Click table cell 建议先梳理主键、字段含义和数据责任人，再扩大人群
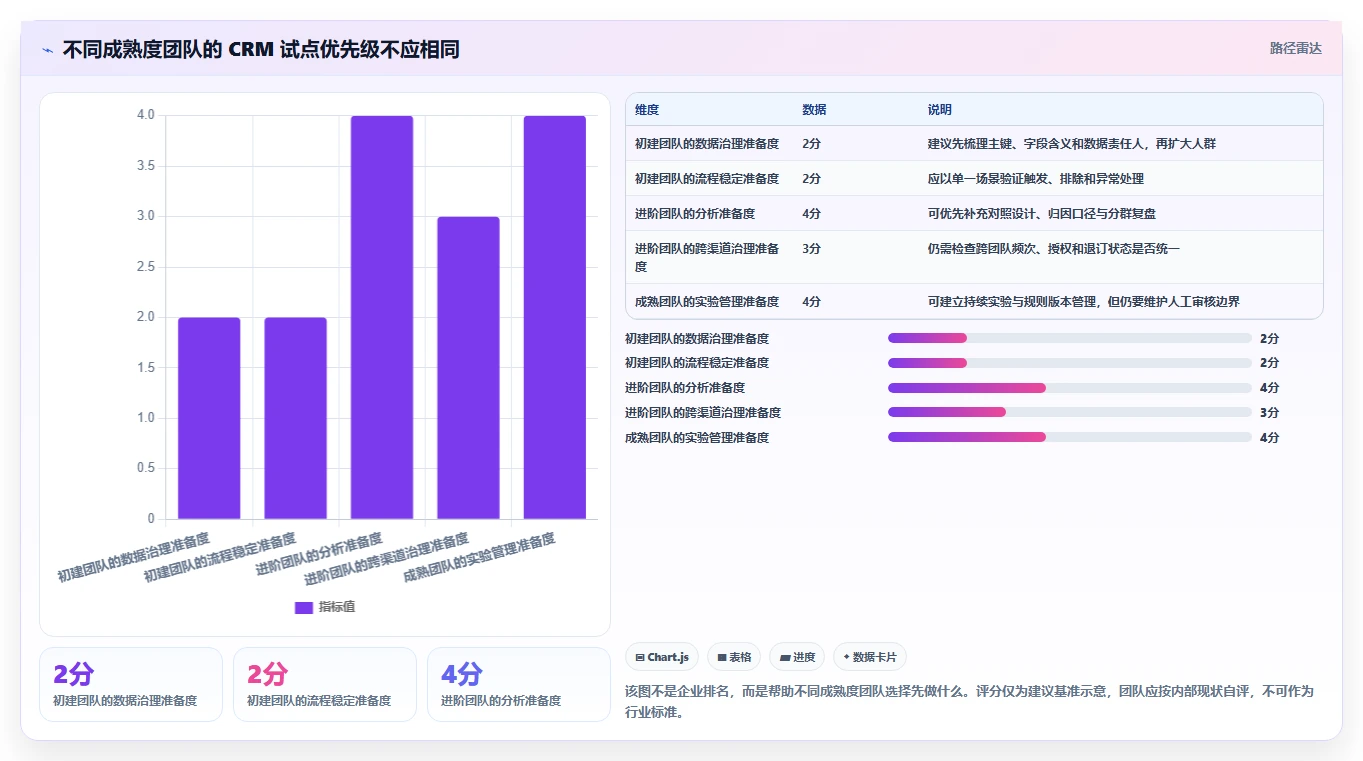The width and height of the screenshot is (1363, 761). pyautogui.click(x=1072, y=144)
